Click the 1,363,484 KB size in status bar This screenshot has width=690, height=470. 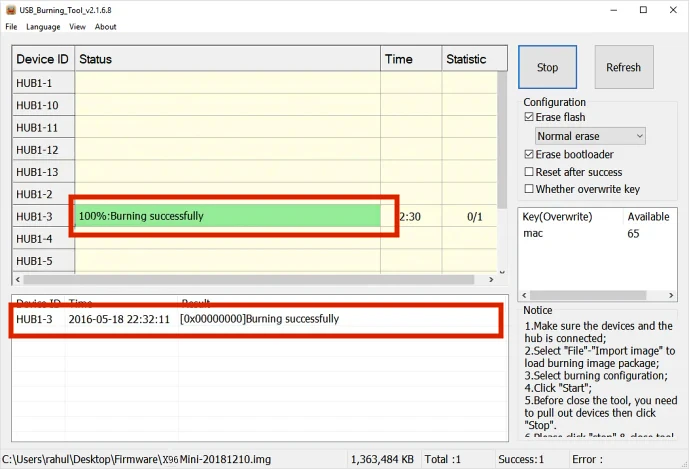pos(382,459)
